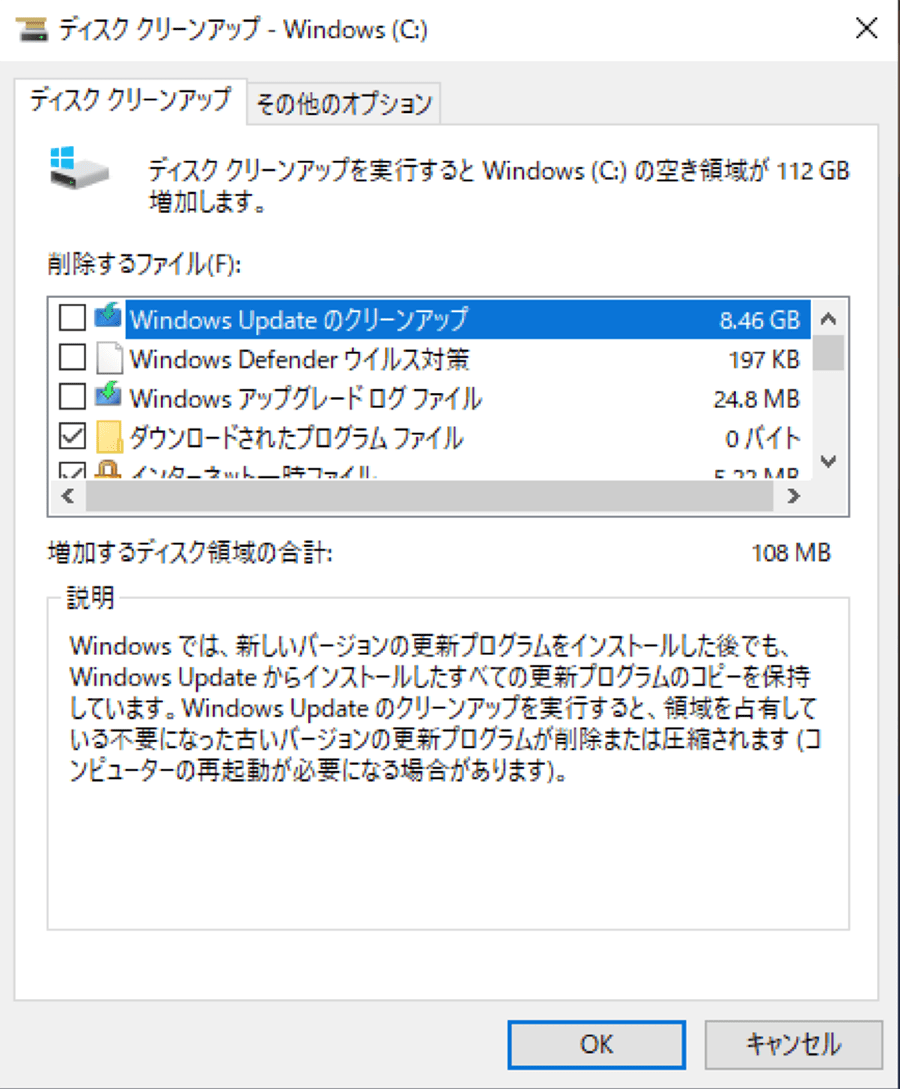Click the 説明 group box heading
The image size is (900, 1089).
90,597
